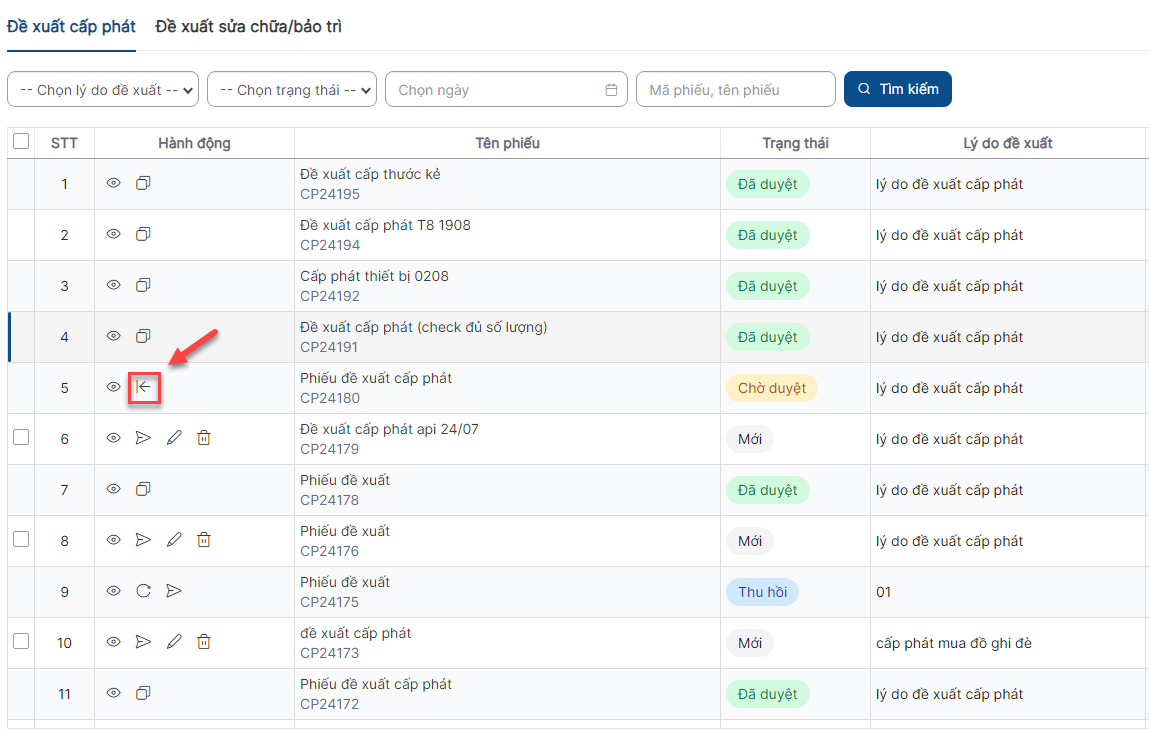Screen dimensions: 1149x730
Task: View request CP24172 details
Action: (x=114, y=692)
